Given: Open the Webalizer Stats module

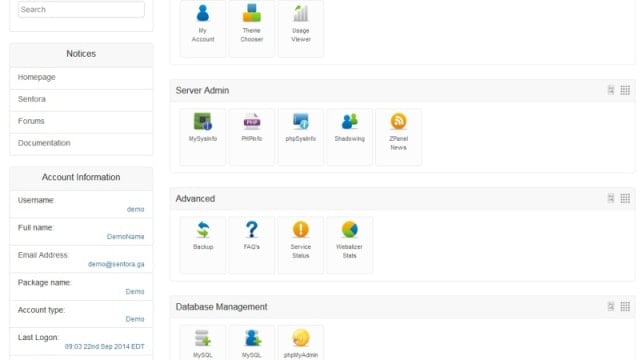Looking at the screenshot, I should (349, 245).
